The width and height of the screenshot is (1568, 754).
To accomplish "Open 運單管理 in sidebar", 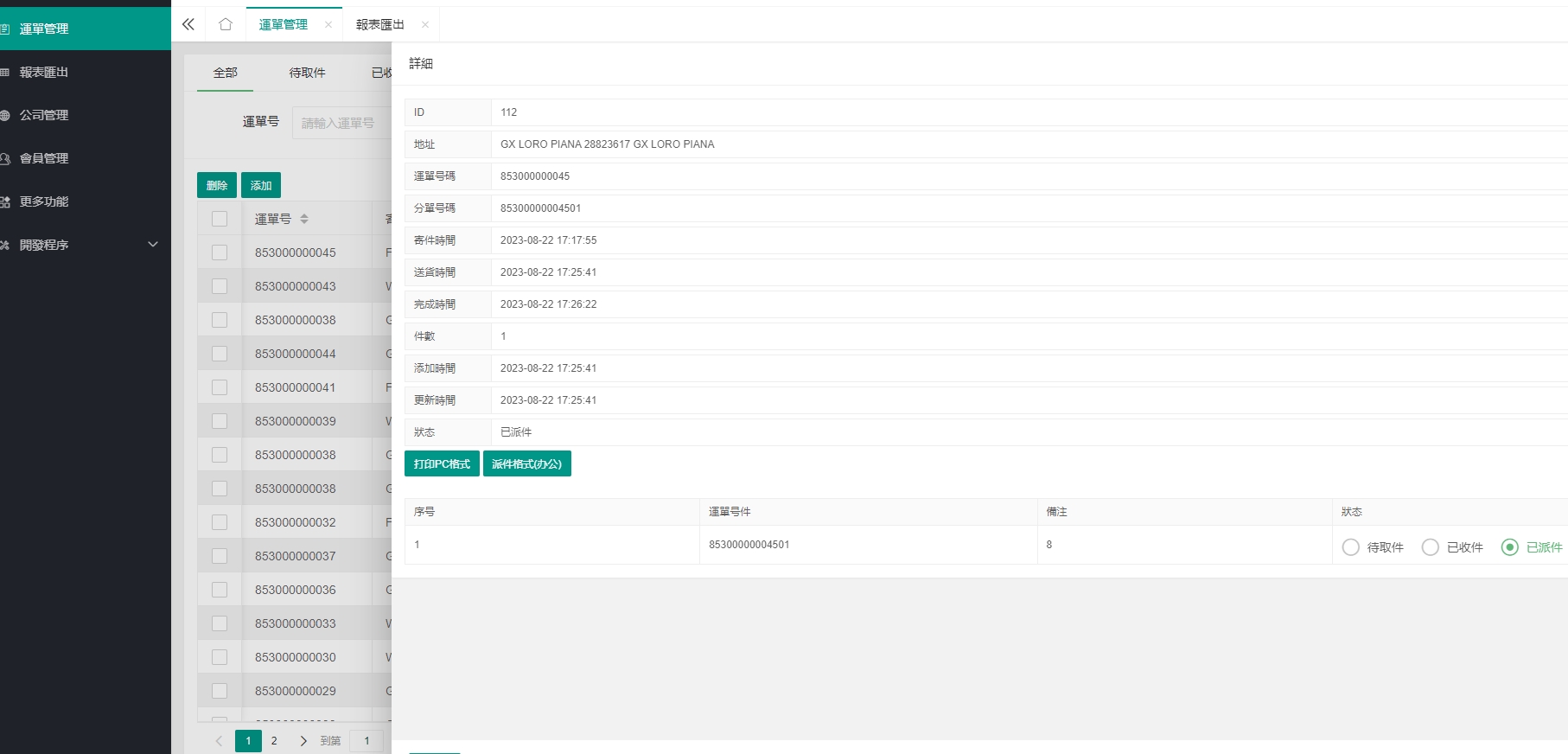I will point(86,29).
